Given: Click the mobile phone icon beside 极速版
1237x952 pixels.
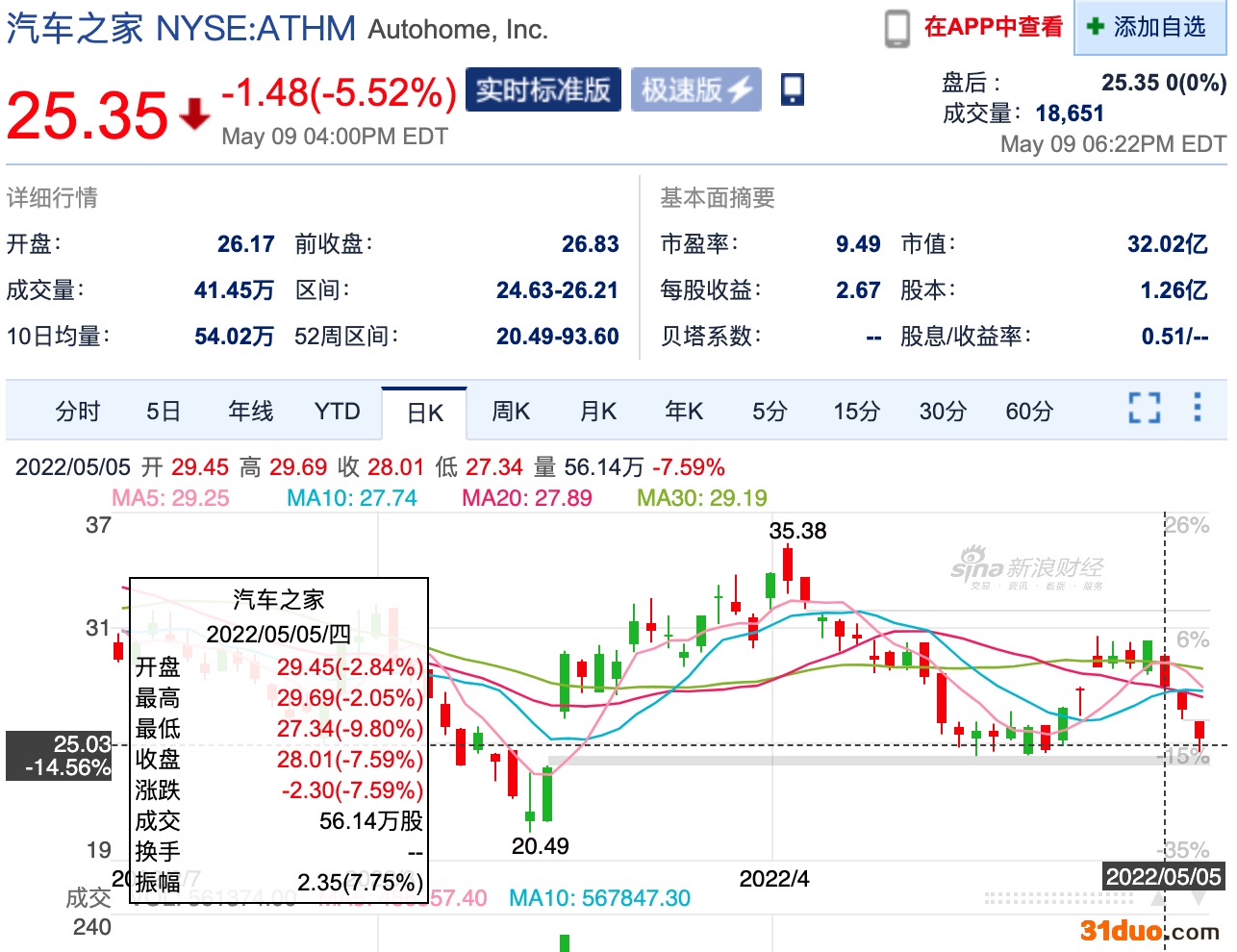Looking at the screenshot, I should tap(793, 89).
